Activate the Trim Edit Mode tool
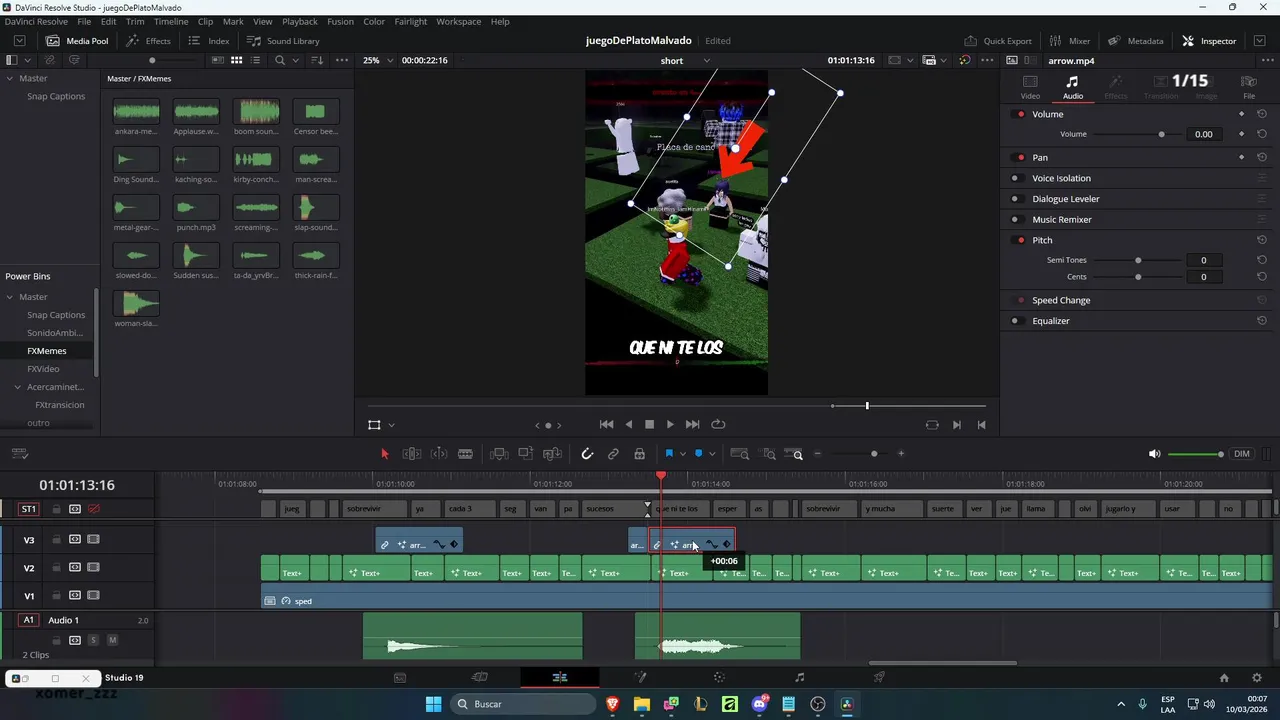This screenshot has height=720, width=1280. [x=412, y=454]
